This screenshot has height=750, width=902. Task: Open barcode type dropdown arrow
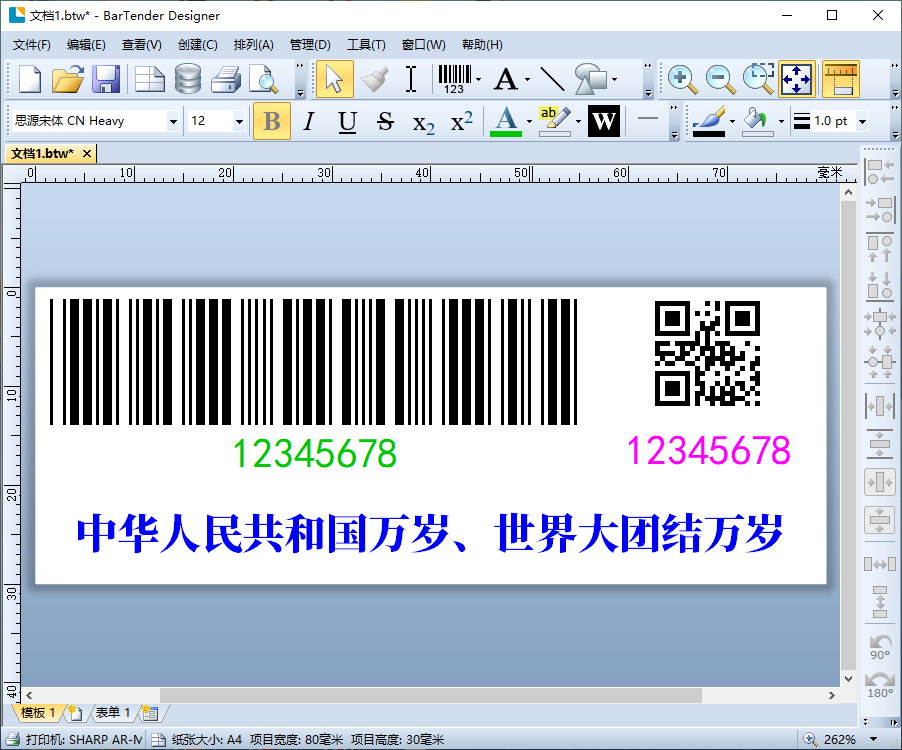(478, 79)
